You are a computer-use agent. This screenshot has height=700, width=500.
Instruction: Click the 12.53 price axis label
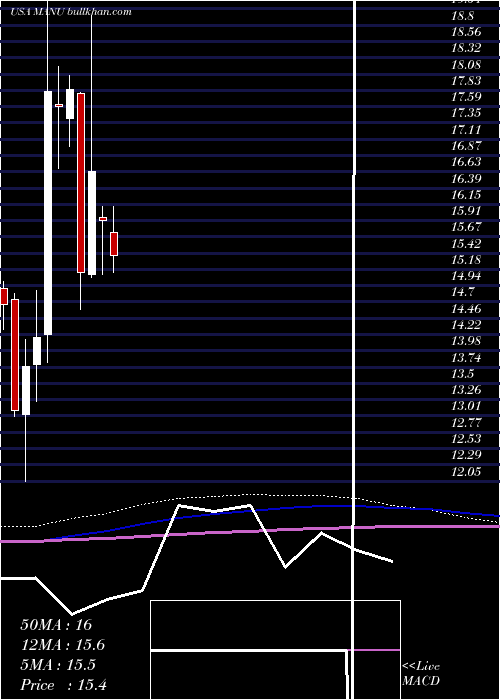[x=466, y=438]
